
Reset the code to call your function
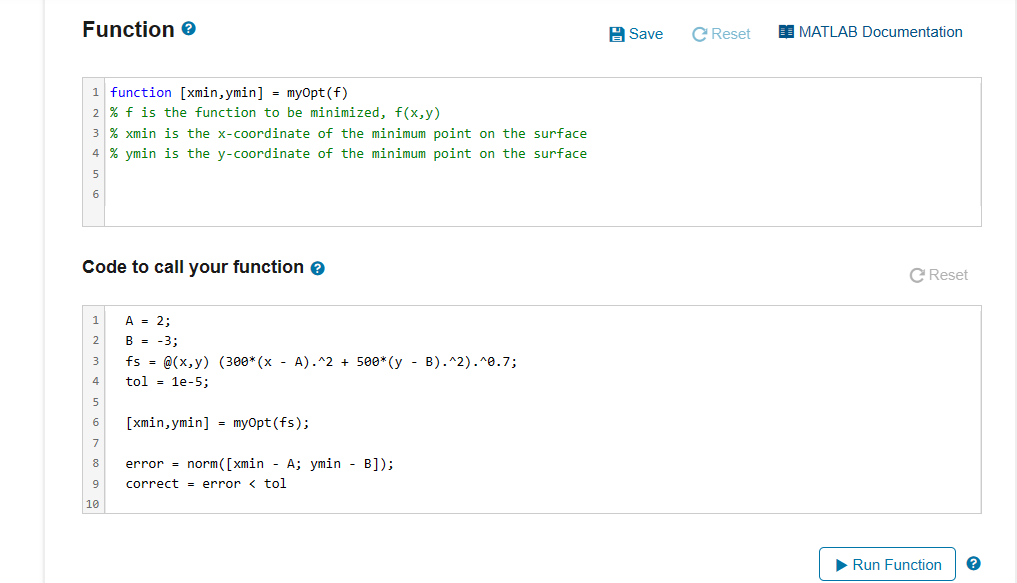[939, 275]
